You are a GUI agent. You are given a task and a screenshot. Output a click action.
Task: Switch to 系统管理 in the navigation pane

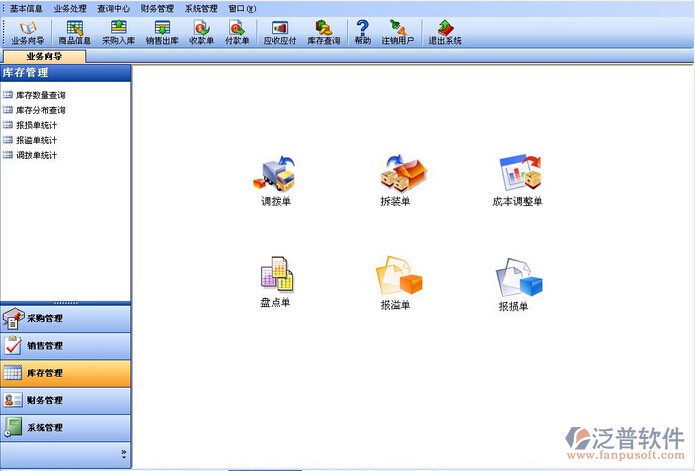(x=66, y=428)
